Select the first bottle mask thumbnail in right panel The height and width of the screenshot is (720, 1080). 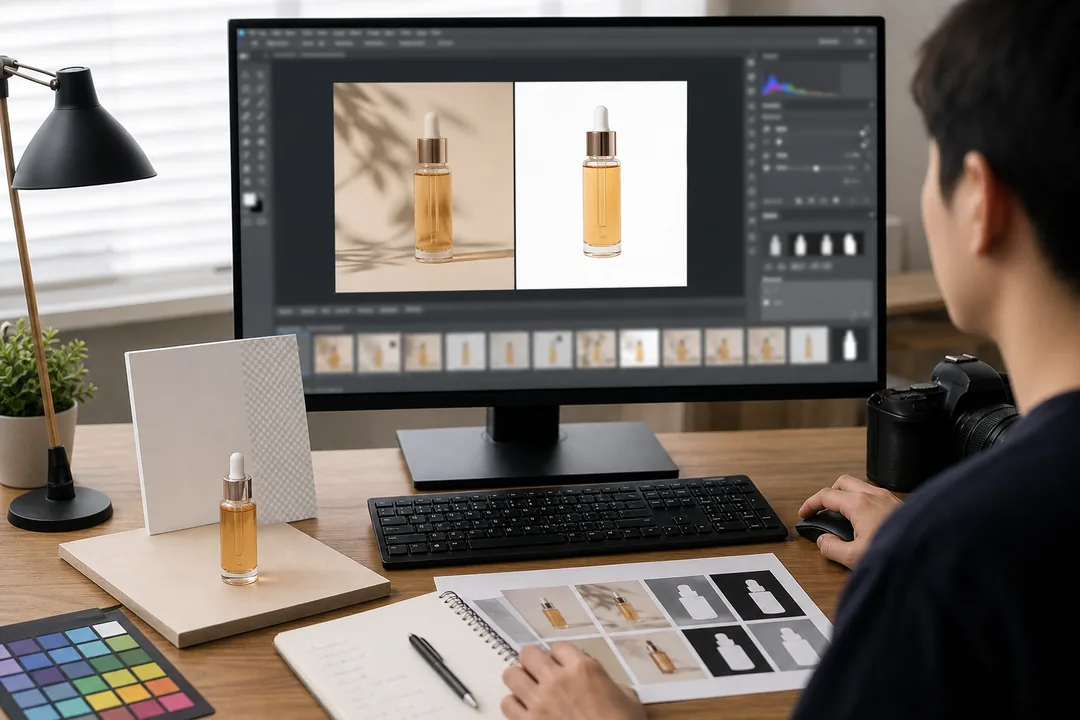[x=776, y=245]
